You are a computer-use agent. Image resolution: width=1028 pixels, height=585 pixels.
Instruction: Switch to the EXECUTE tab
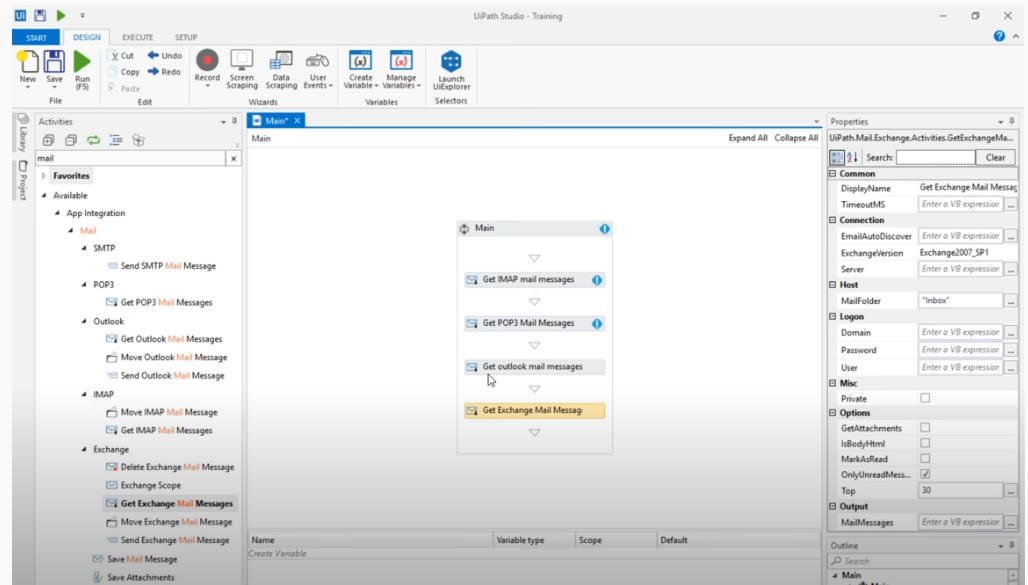tap(138, 37)
